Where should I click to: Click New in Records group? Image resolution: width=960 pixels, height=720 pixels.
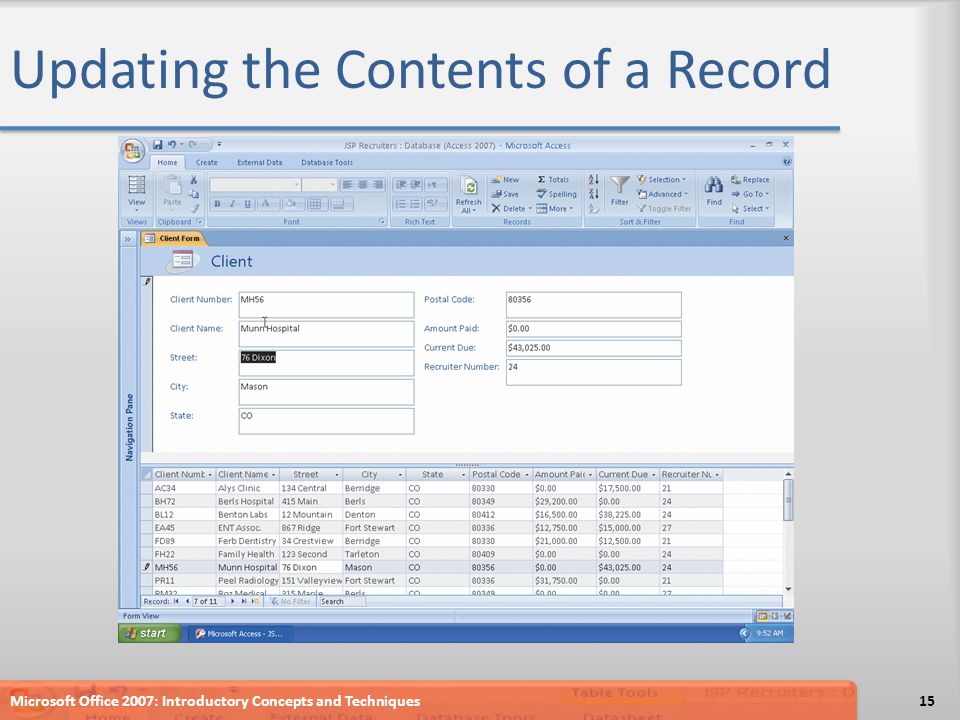505,179
